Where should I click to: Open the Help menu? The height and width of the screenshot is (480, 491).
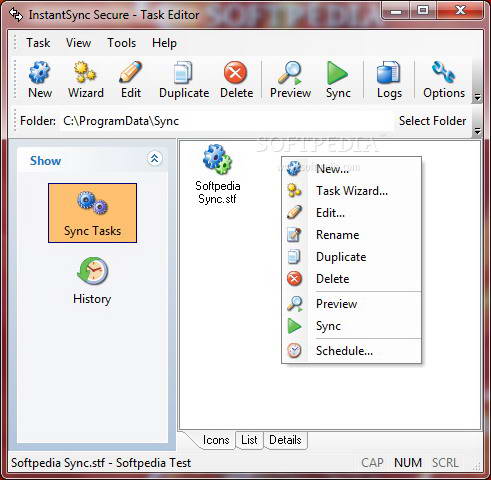(164, 43)
